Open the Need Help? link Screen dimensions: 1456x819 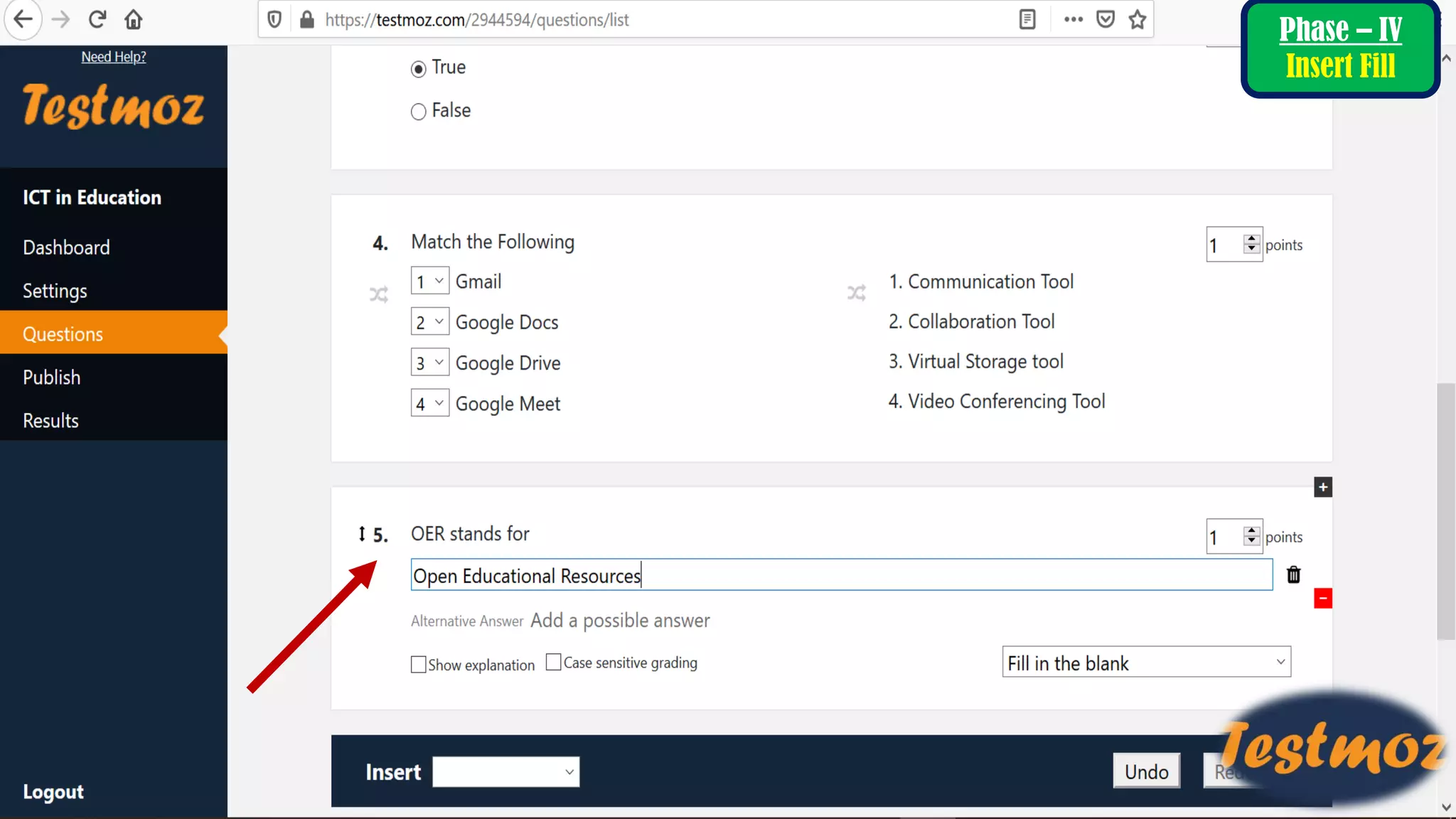tap(114, 57)
